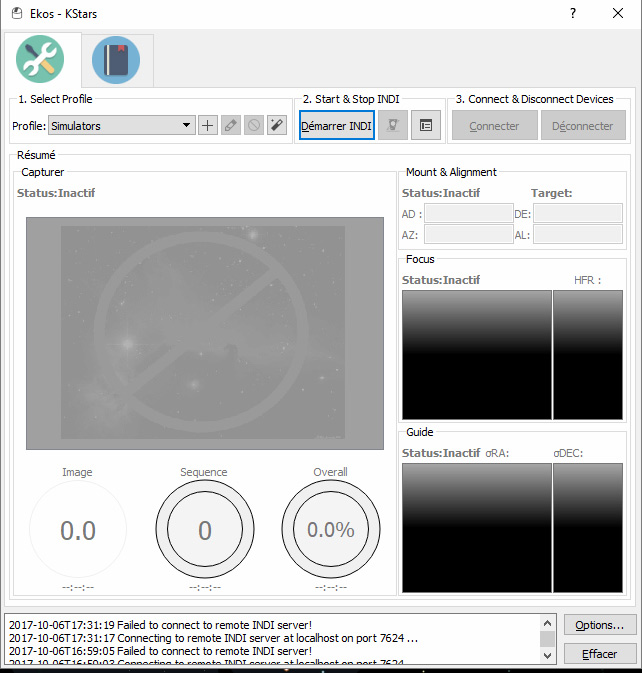
Task: Click the help question mark button
Action: click(x=573, y=13)
